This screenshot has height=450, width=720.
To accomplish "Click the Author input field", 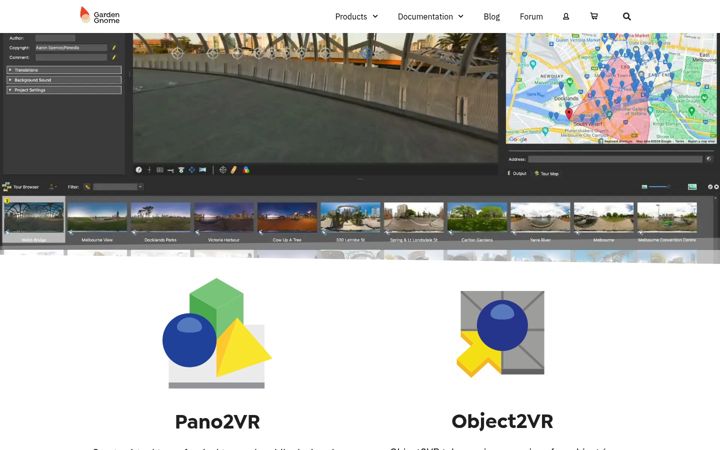I will (x=55, y=38).
